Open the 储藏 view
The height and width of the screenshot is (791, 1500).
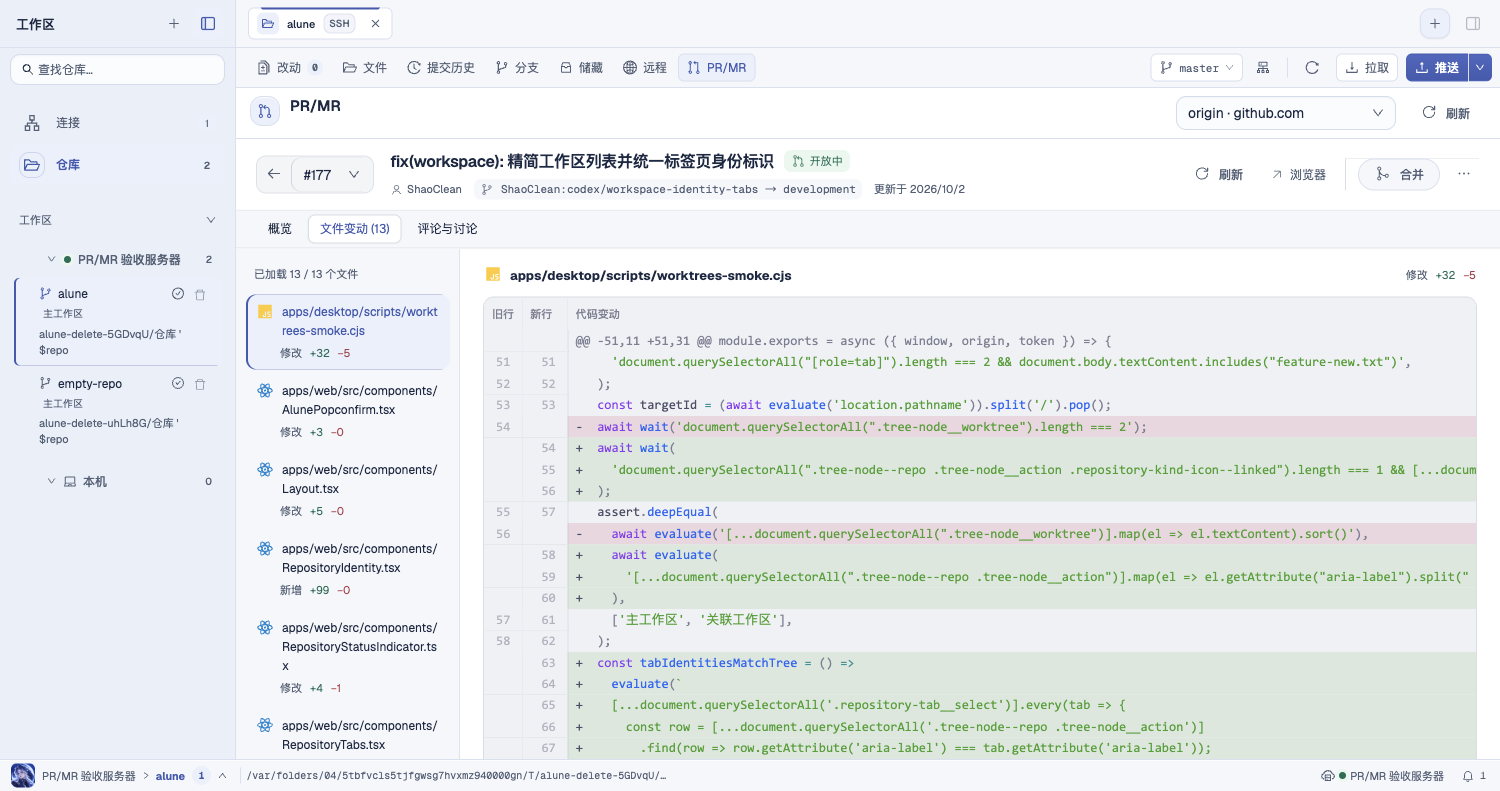tap(581, 68)
